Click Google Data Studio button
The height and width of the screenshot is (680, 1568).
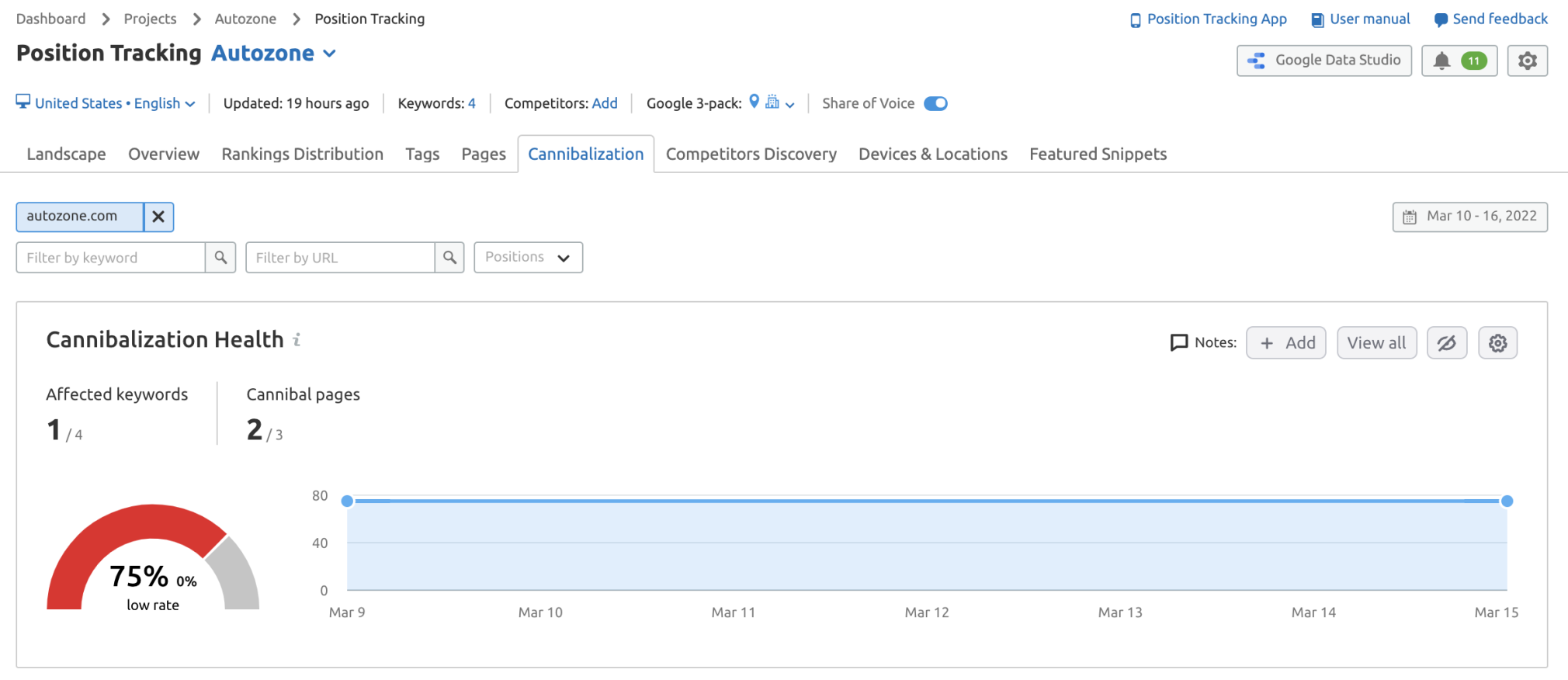(x=1323, y=61)
